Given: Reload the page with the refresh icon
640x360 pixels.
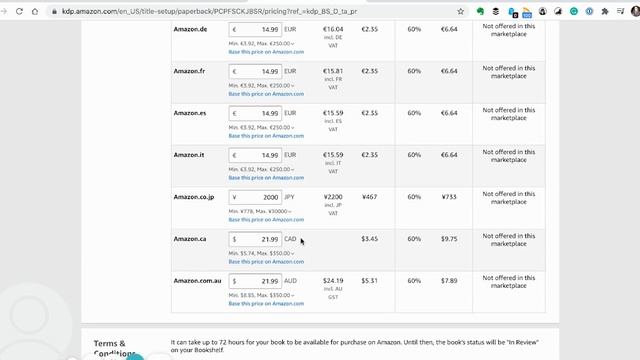Looking at the screenshot, I should point(19,11).
